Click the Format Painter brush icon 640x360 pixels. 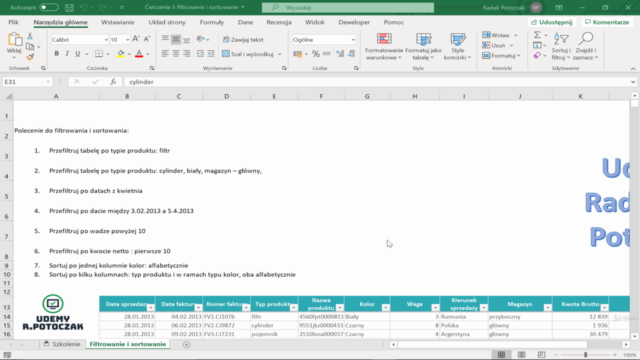[x=30, y=57]
